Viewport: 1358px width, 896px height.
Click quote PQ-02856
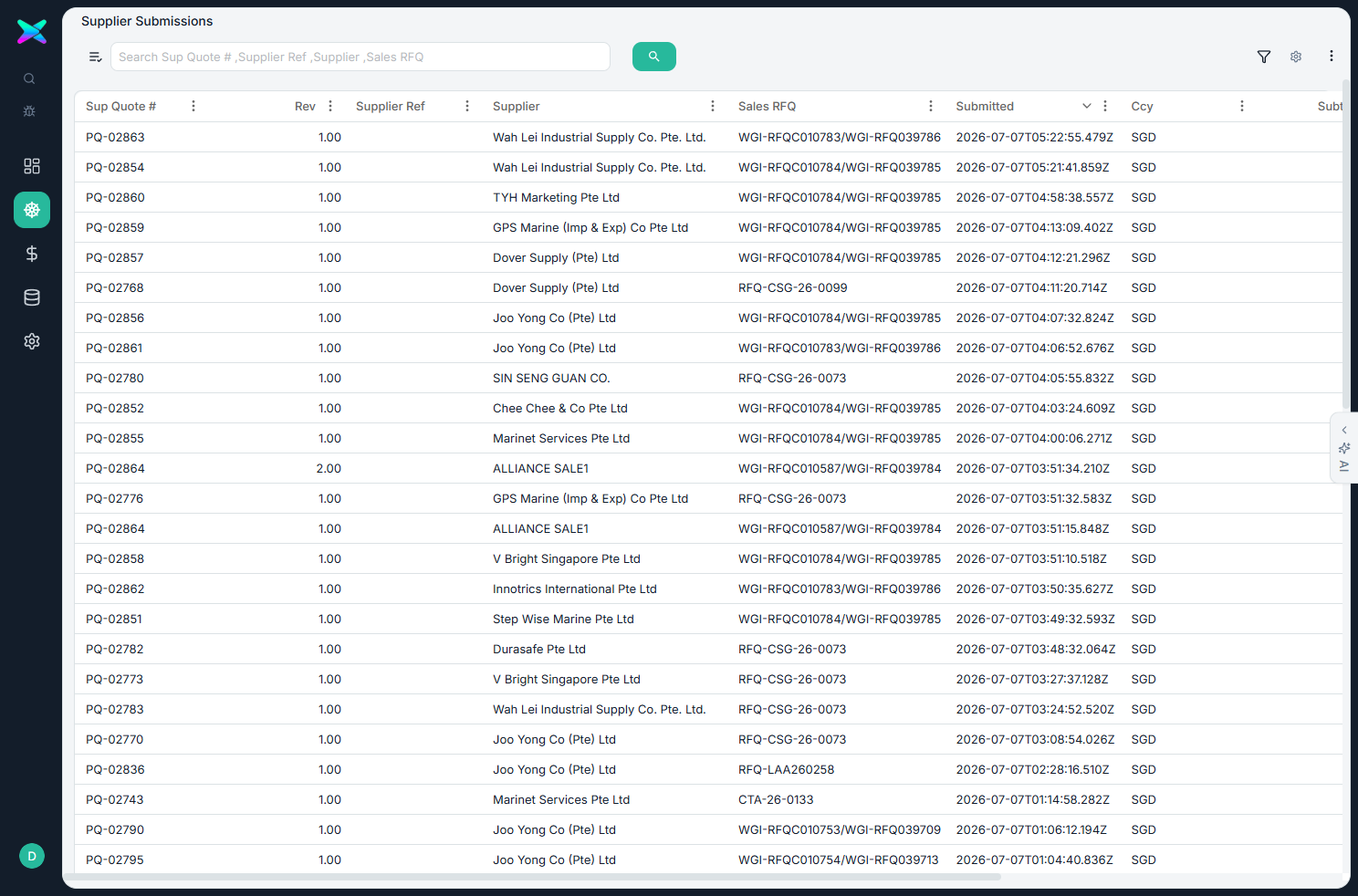115,318
